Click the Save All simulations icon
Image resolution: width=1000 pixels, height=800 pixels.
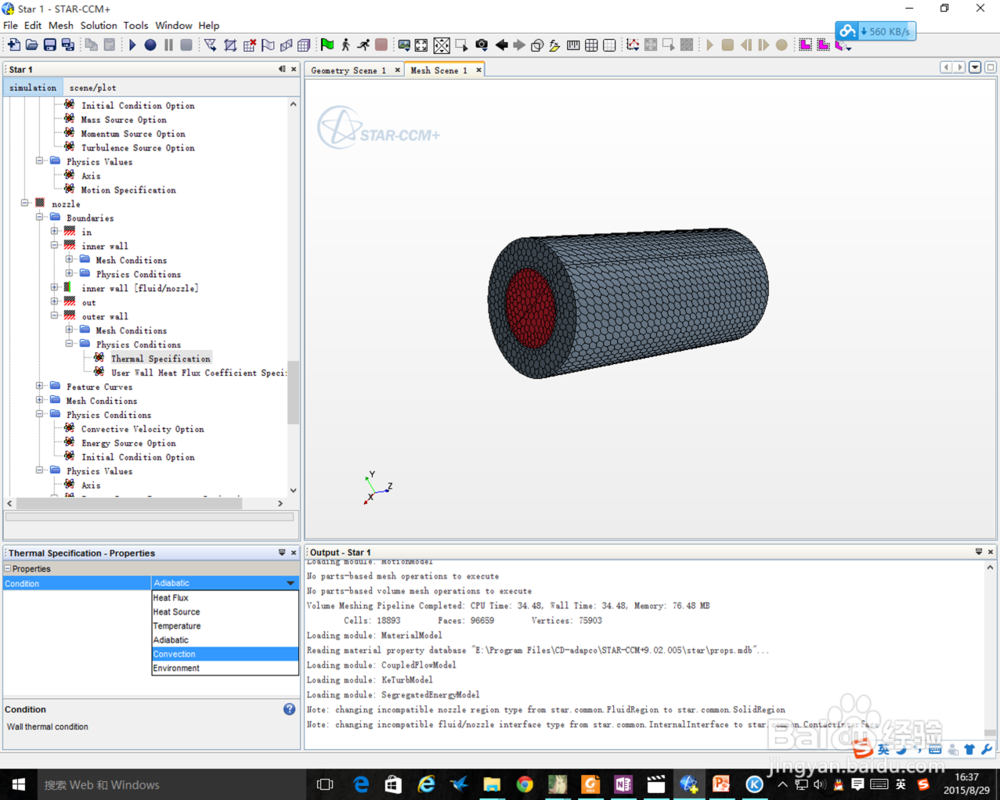pos(68,45)
